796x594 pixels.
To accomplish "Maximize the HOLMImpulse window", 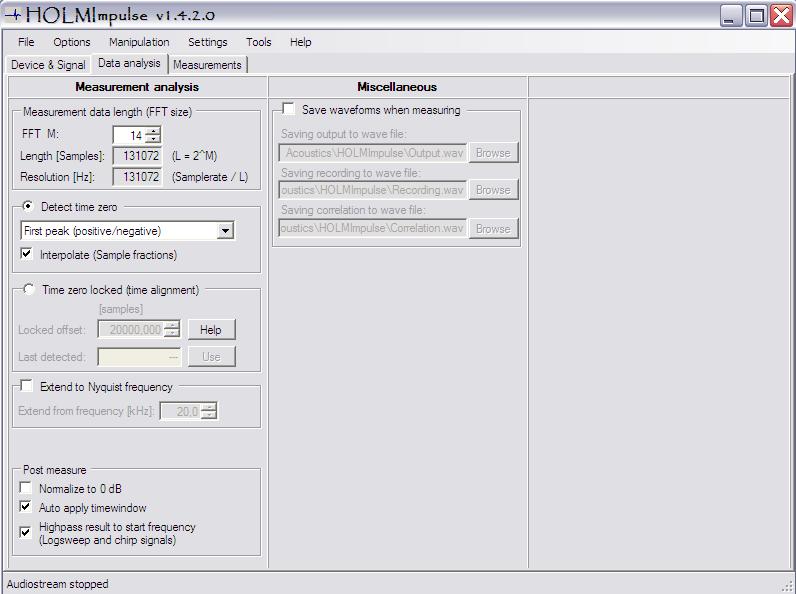I will click(756, 16).
